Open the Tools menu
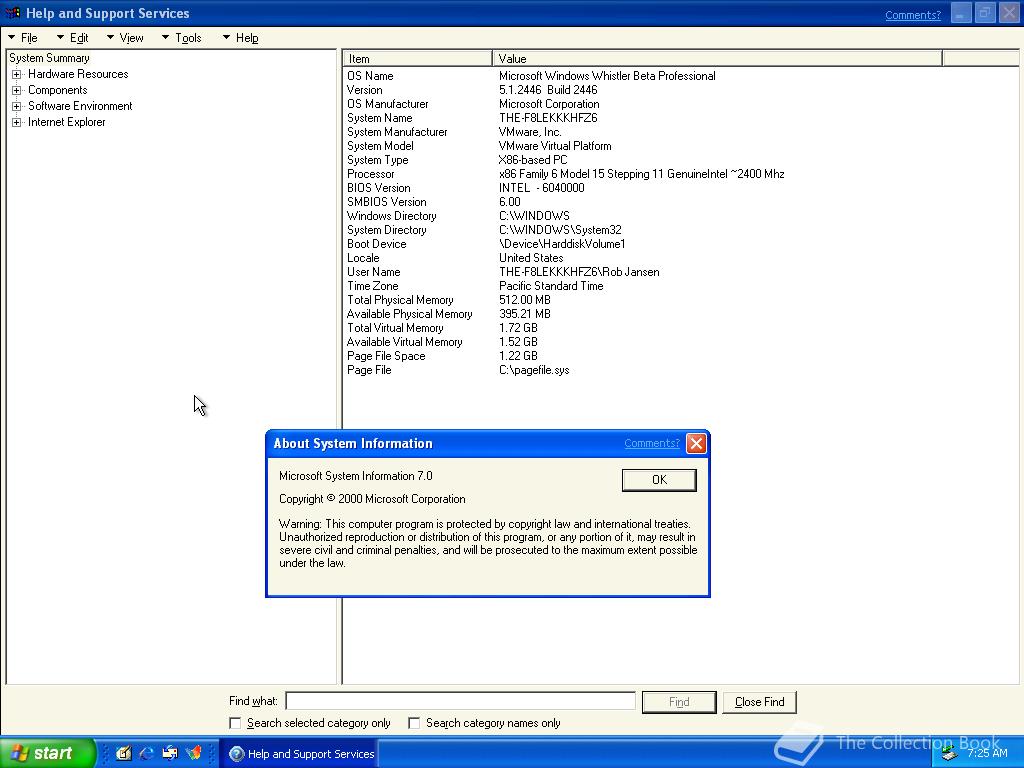Viewport: 1024px width, 768px height. coord(182,38)
